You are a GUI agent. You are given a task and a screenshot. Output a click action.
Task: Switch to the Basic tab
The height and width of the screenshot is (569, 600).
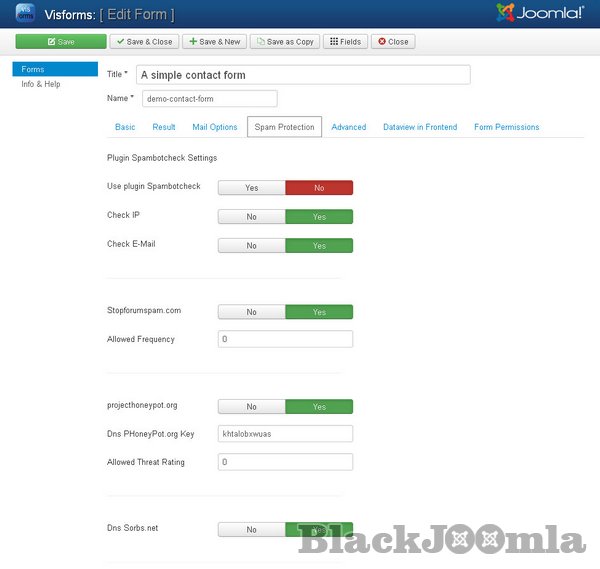coord(125,127)
